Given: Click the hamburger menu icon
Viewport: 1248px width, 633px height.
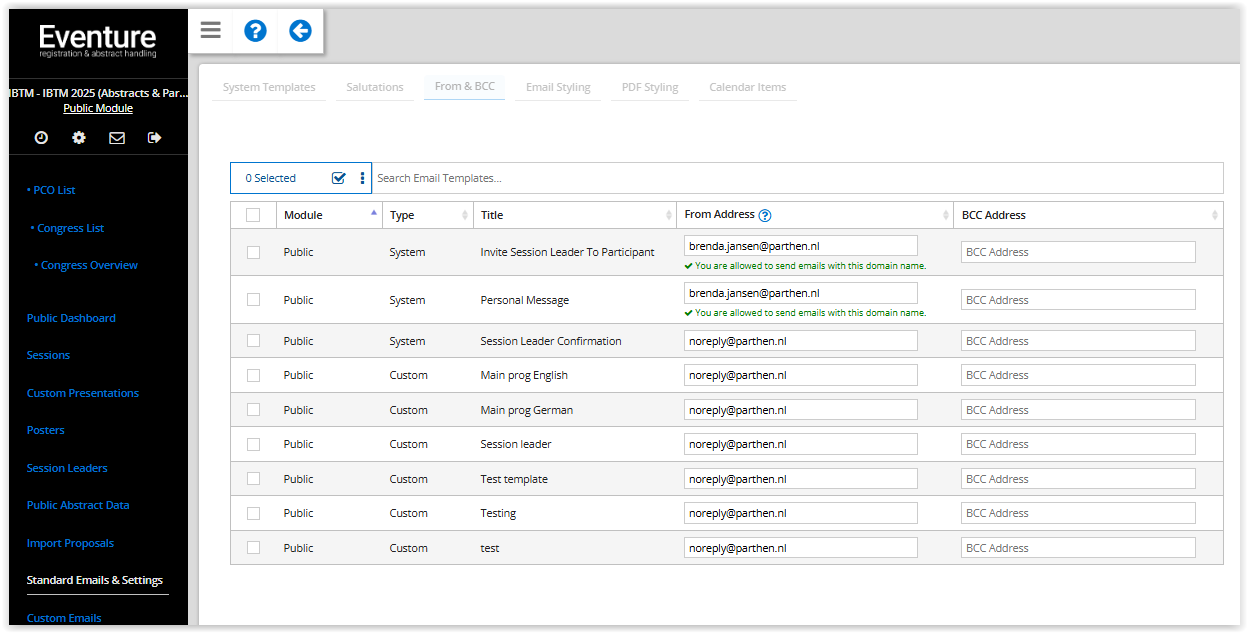Looking at the screenshot, I should pyautogui.click(x=210, y=30).
